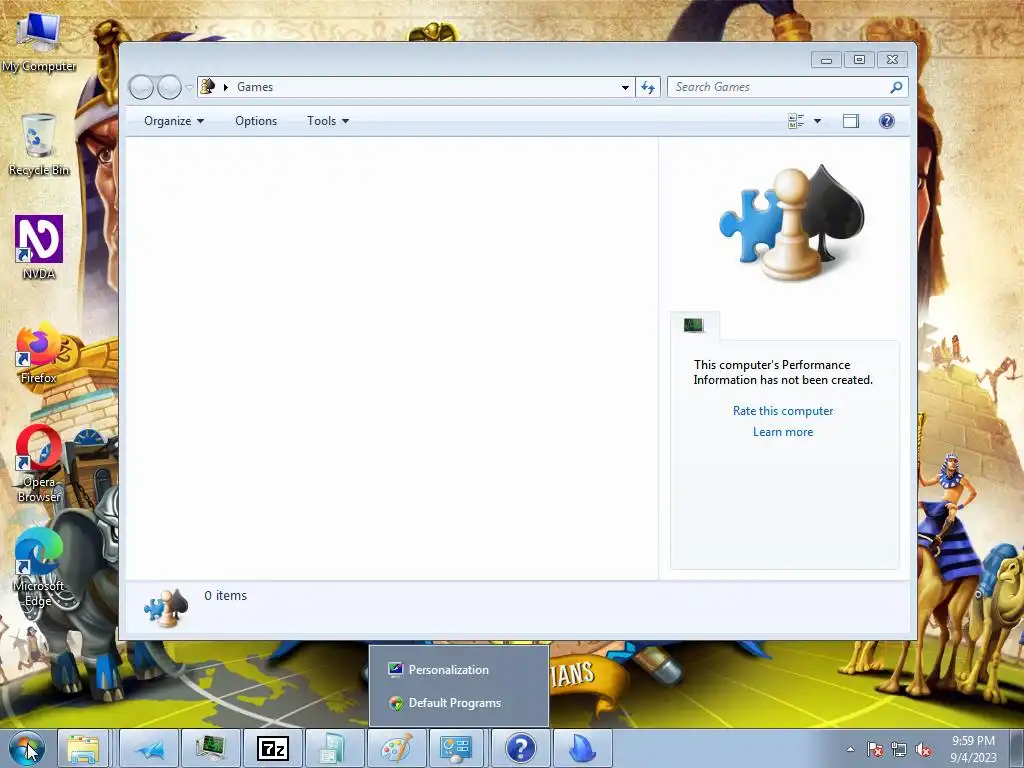The width and height of the screenshot is (1024, 768).
Task: Click the search magnifier icon
Action: (897, 87)
